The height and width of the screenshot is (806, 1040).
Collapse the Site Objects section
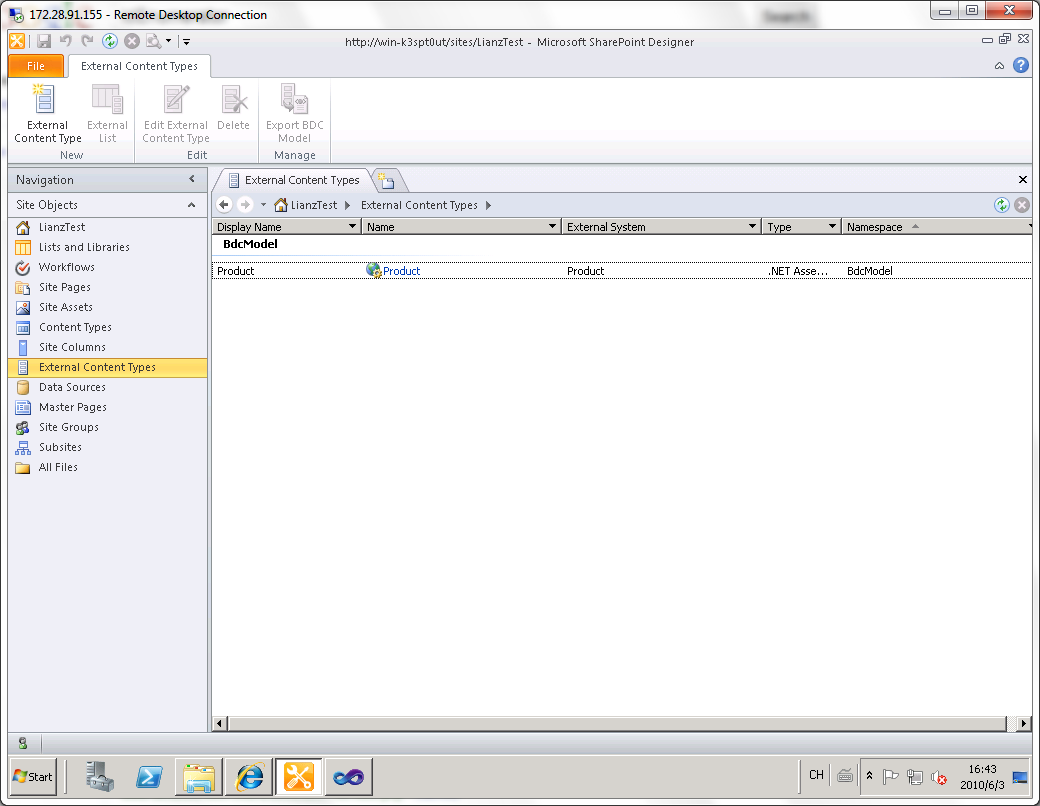point(192,205)
